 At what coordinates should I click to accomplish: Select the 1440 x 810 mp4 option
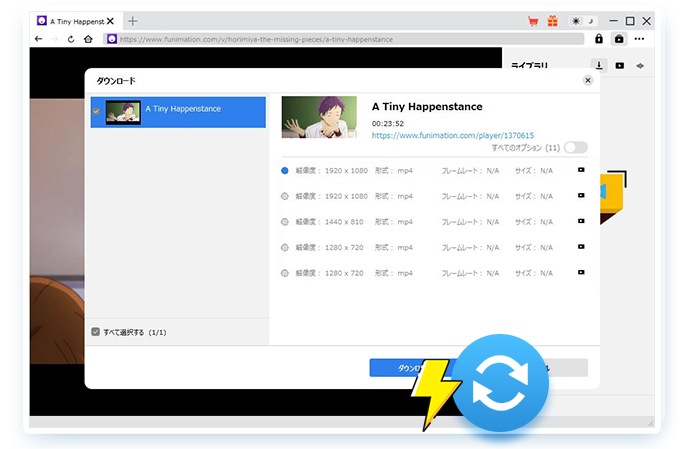[x=285, y=222]
